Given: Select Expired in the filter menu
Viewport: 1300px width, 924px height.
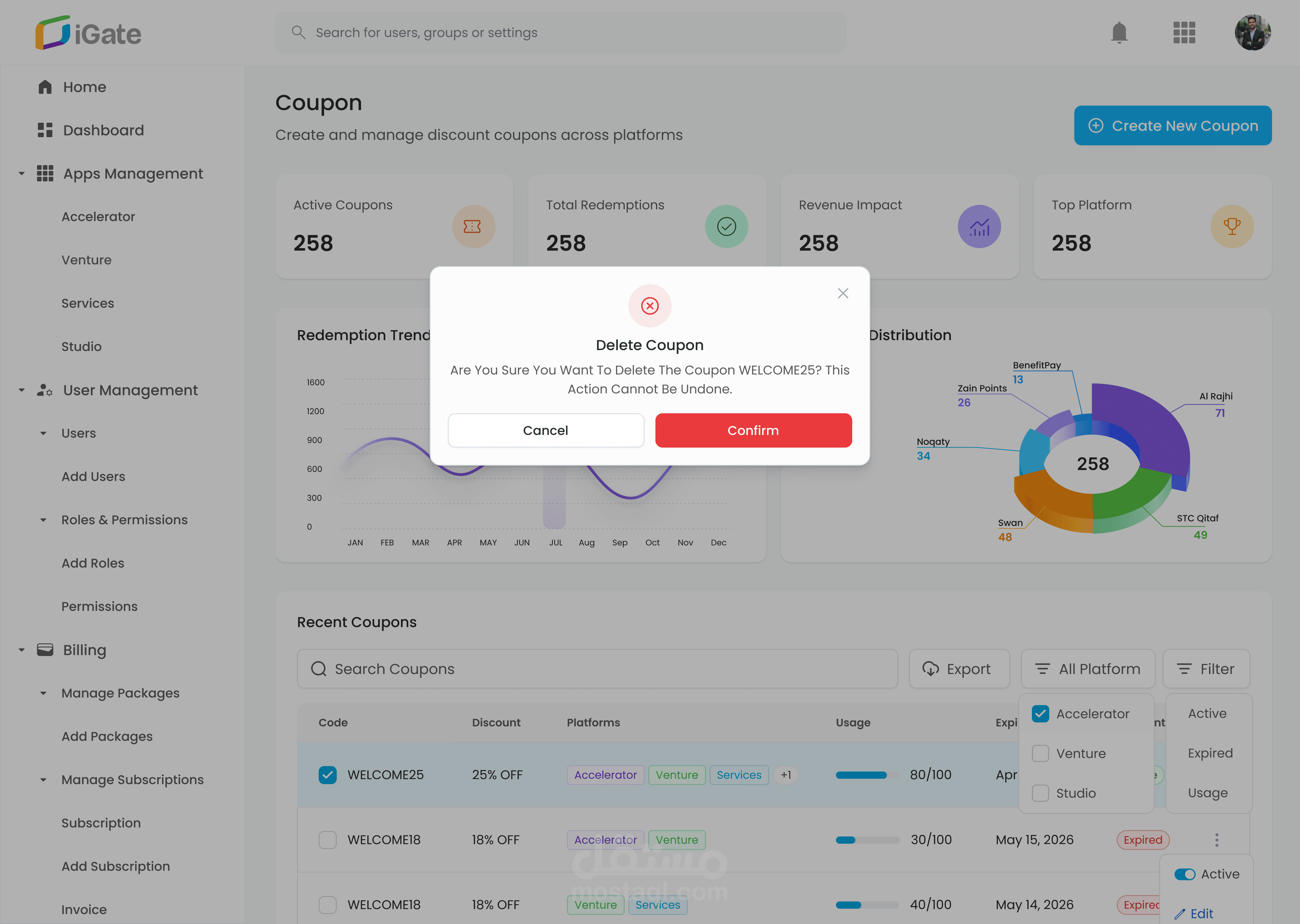Looking at the screenshot, I should pyautogui.click(x=1209, y=753).
